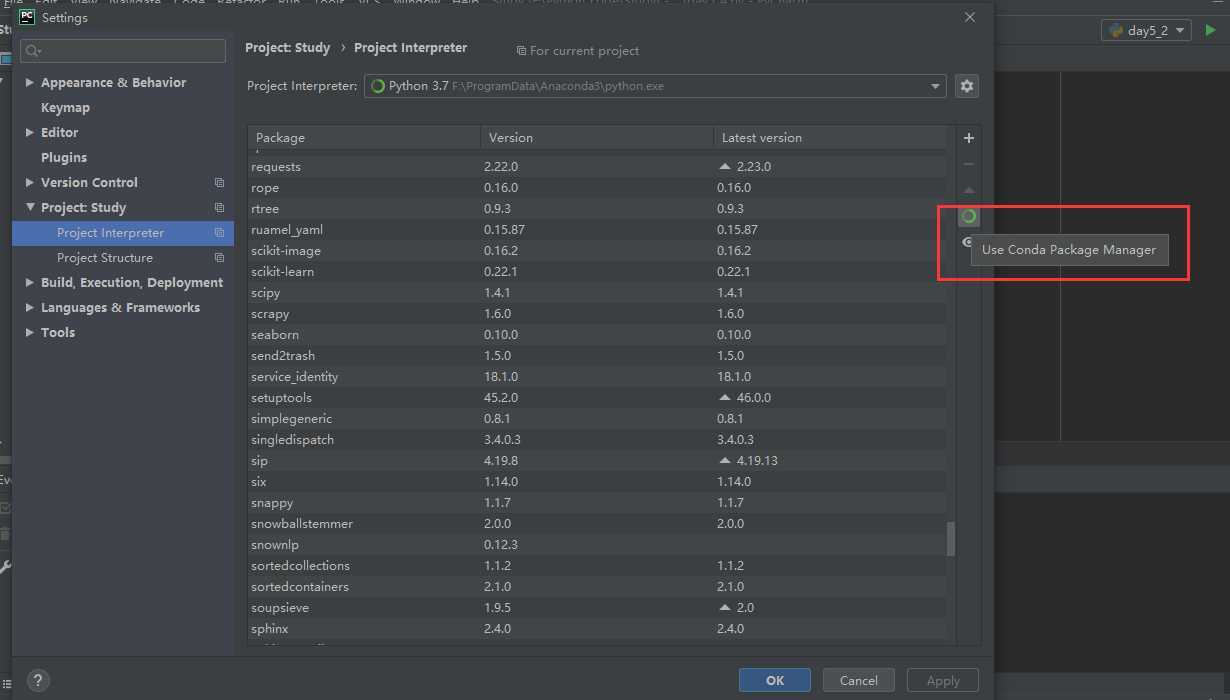Click the Cancel button
The width and height of the screenshot is (1230, 700).
[x=858, y=680]
